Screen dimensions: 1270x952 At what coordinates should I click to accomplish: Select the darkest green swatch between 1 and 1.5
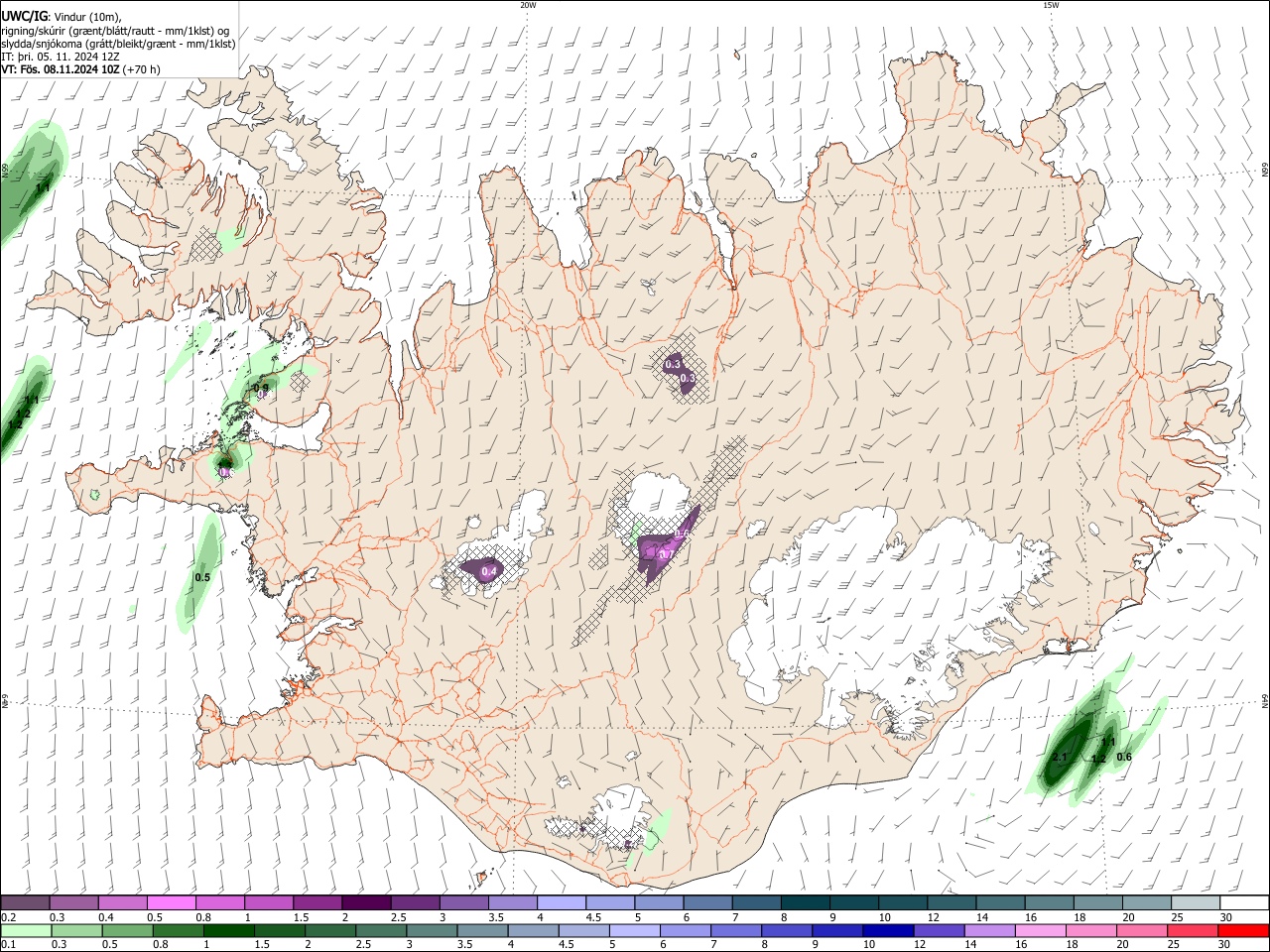tap(227, 931)
